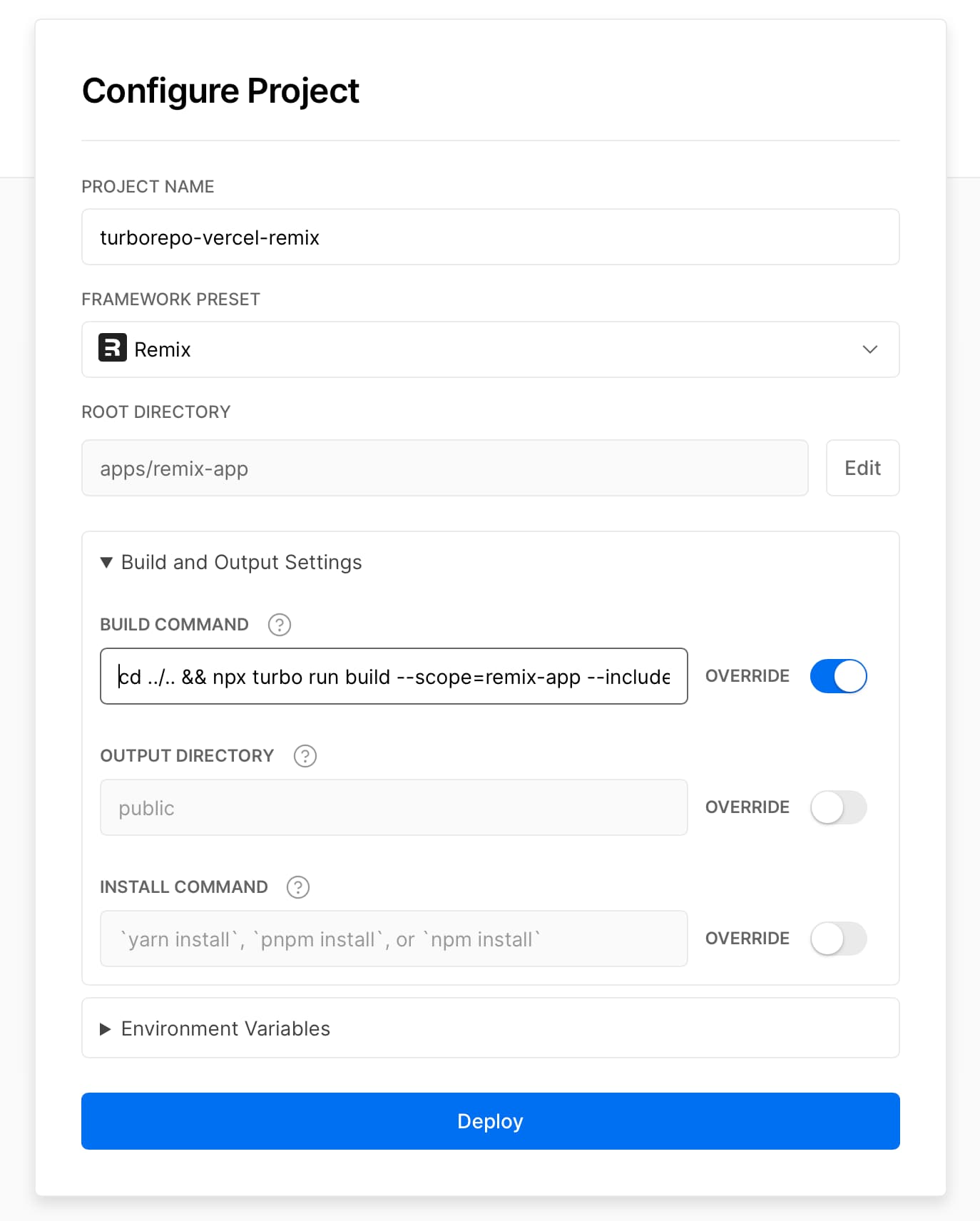
Task: Collapse Build and Output Settings section
Action: pyautogui.click(x=231, y=562)
